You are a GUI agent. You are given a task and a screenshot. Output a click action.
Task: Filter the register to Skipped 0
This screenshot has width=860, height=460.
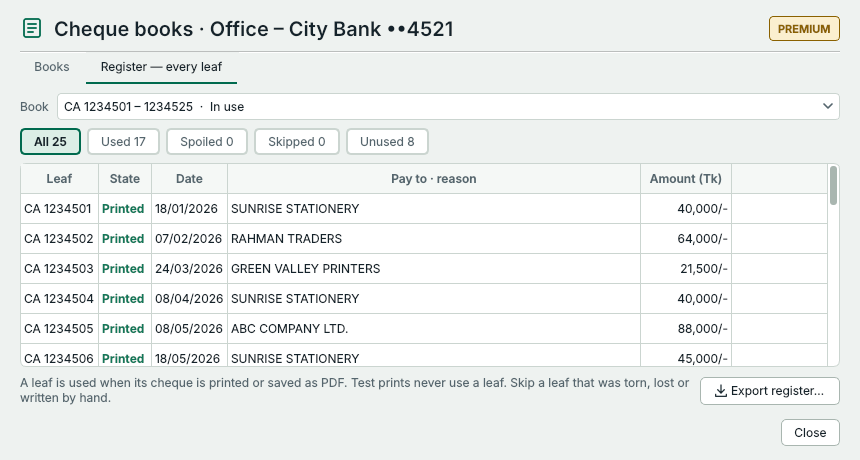297,141
